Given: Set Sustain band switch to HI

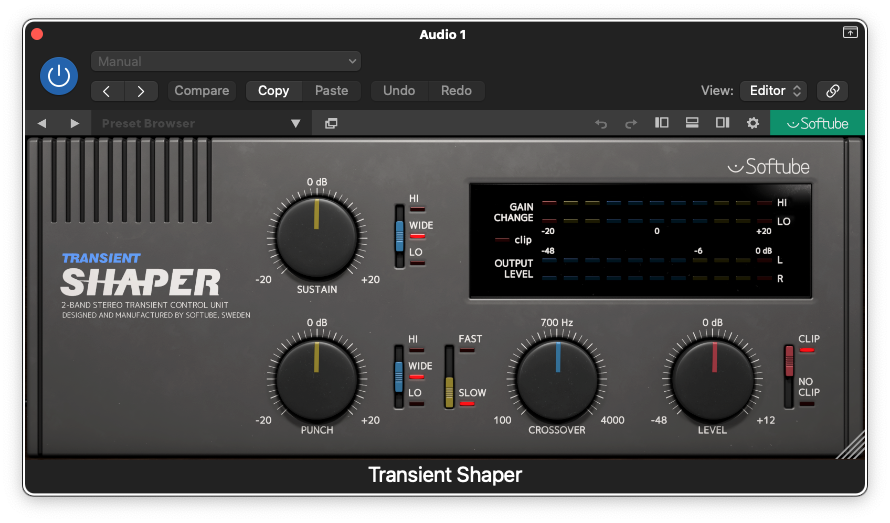Looking at the screenshot, I should pyautogui.click(x=415, y=202).
